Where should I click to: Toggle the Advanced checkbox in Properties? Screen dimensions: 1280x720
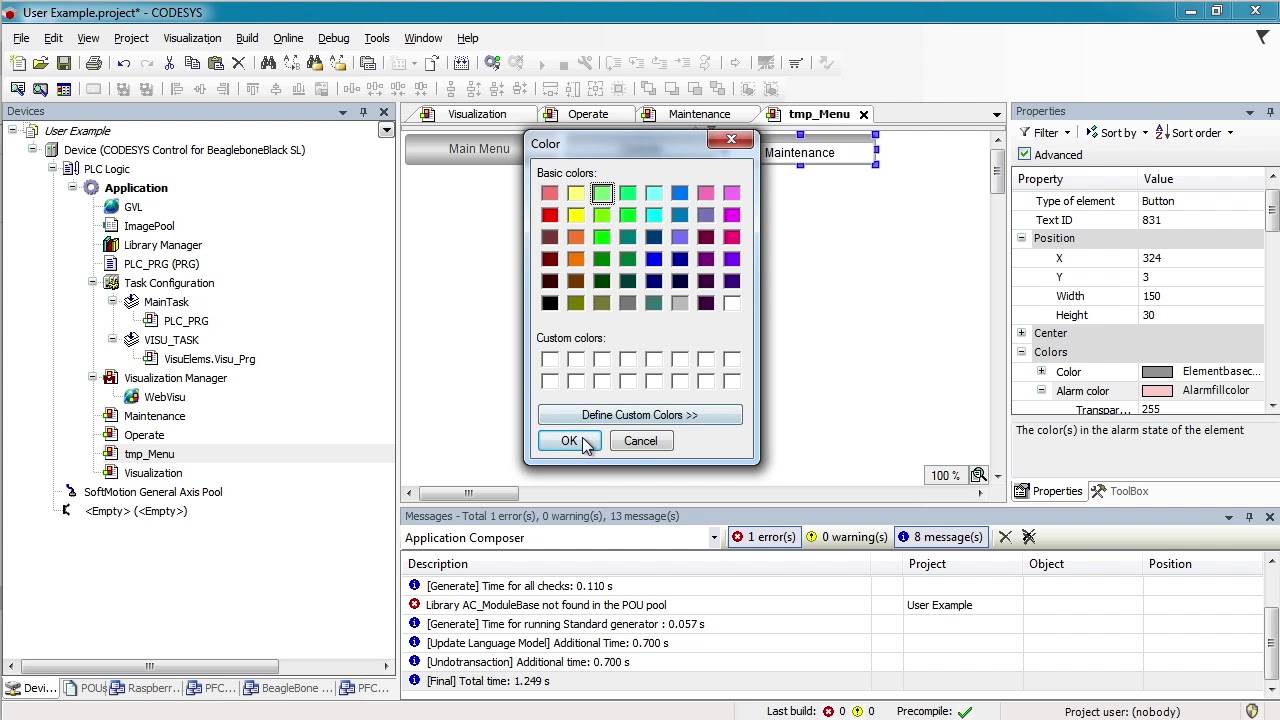1024,155
